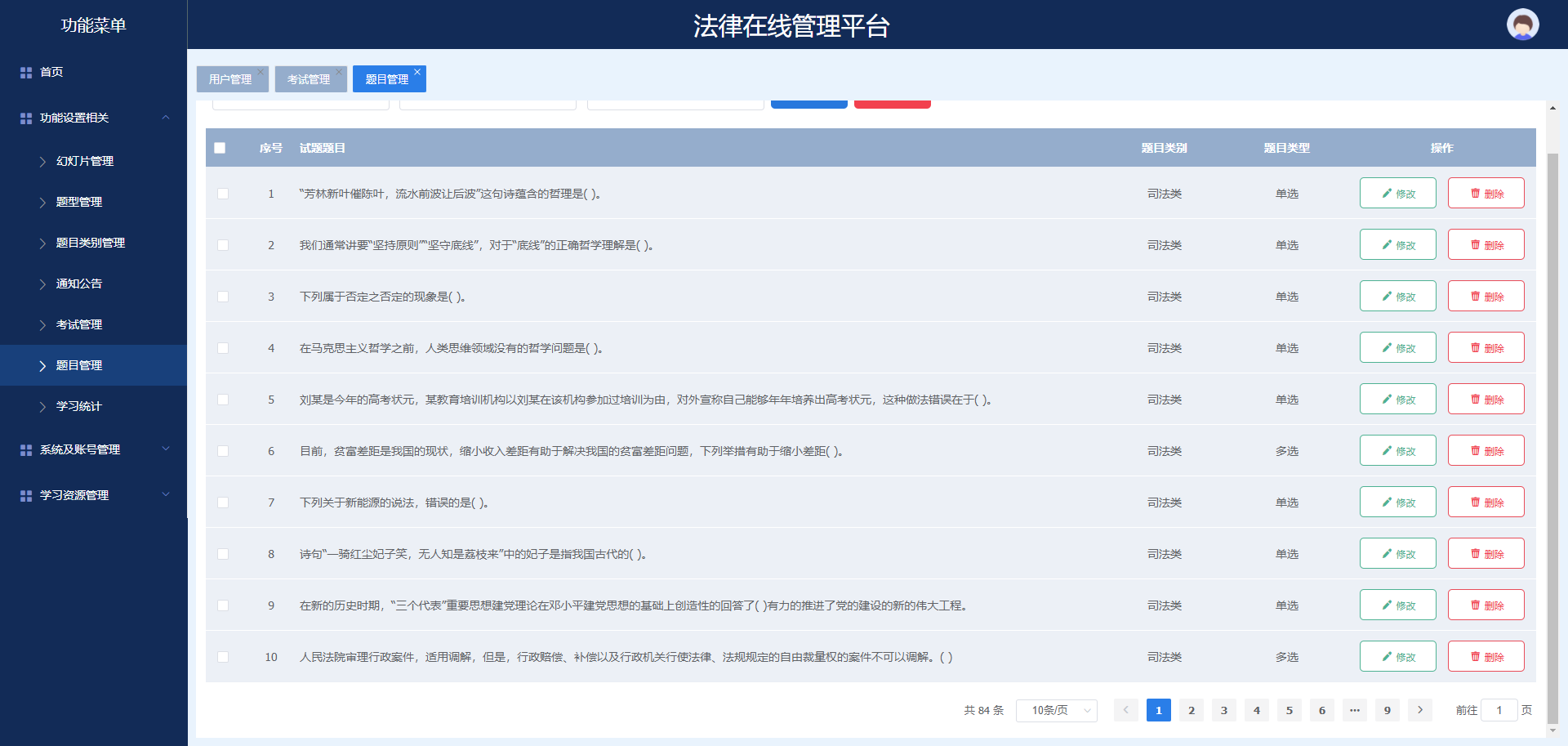
Task: Click trash icon in row 10 删除 button
Action: tap(1475, 657)
